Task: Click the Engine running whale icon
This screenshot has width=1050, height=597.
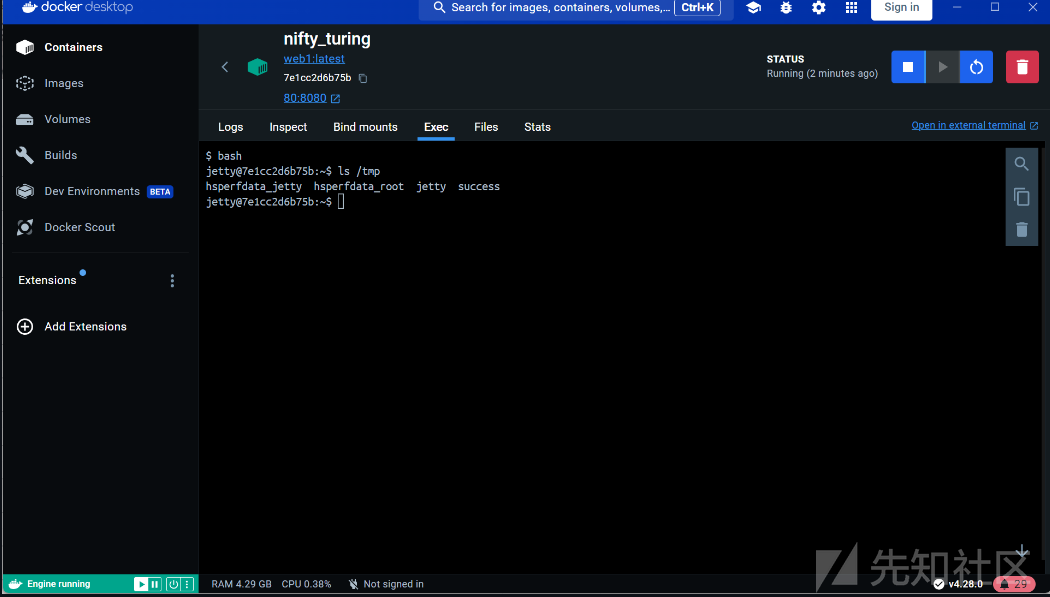Action: [x=15, y=584]
